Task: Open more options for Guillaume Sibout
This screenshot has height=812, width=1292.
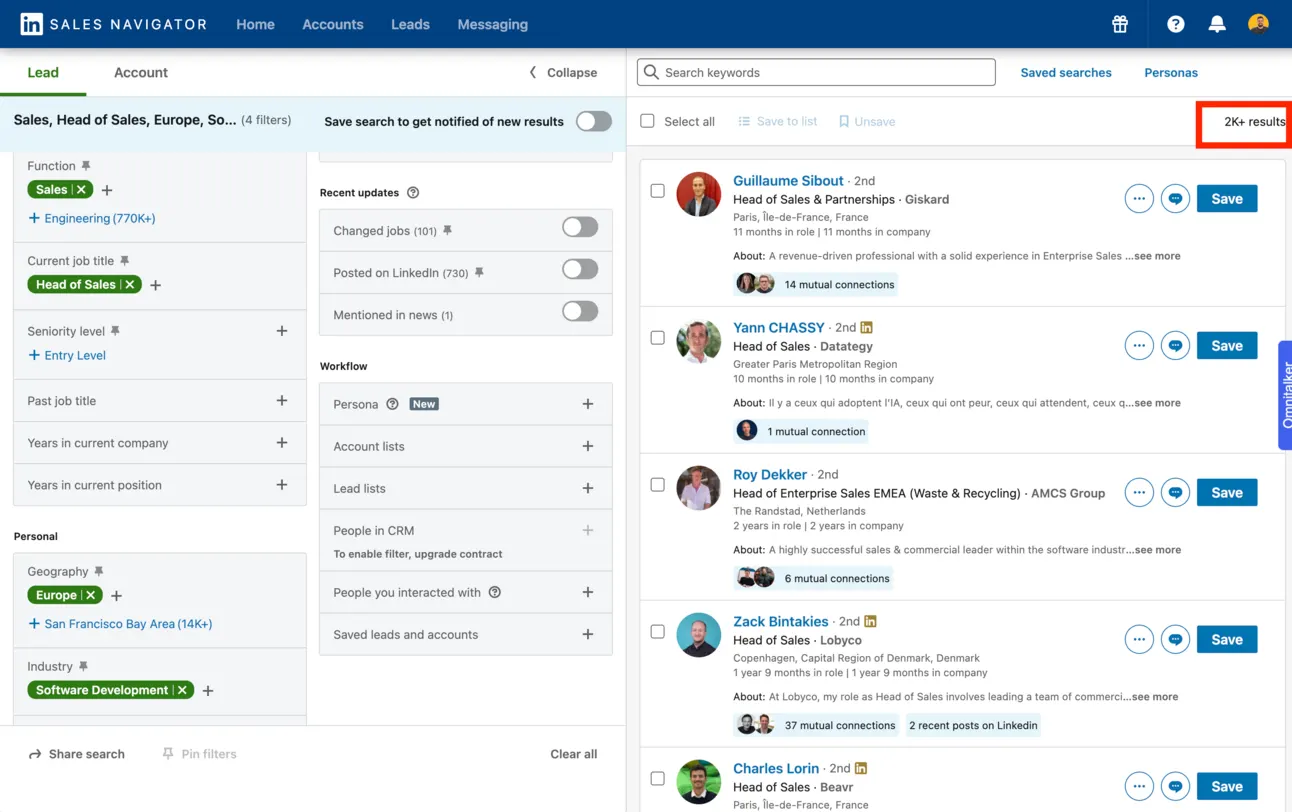Action: click(1139, 198)
